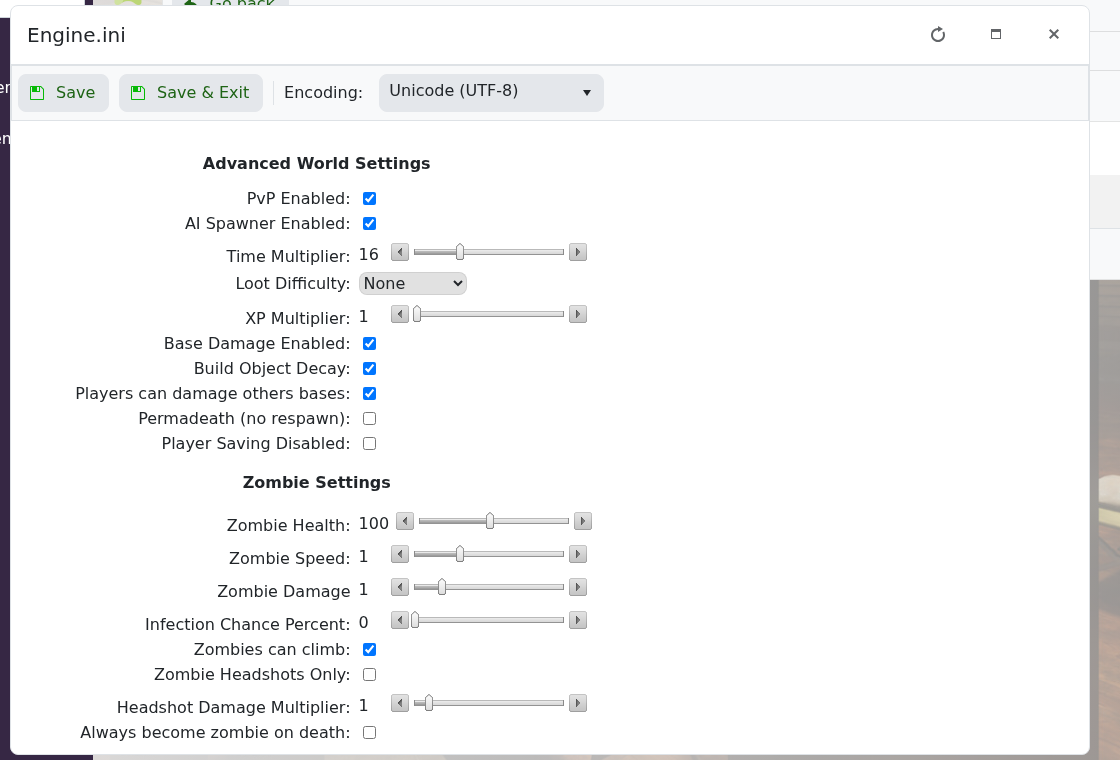Increase XP Multiplier with right arrow
The width and height of the screenshot is (1120, 760).
pos(578,314)
